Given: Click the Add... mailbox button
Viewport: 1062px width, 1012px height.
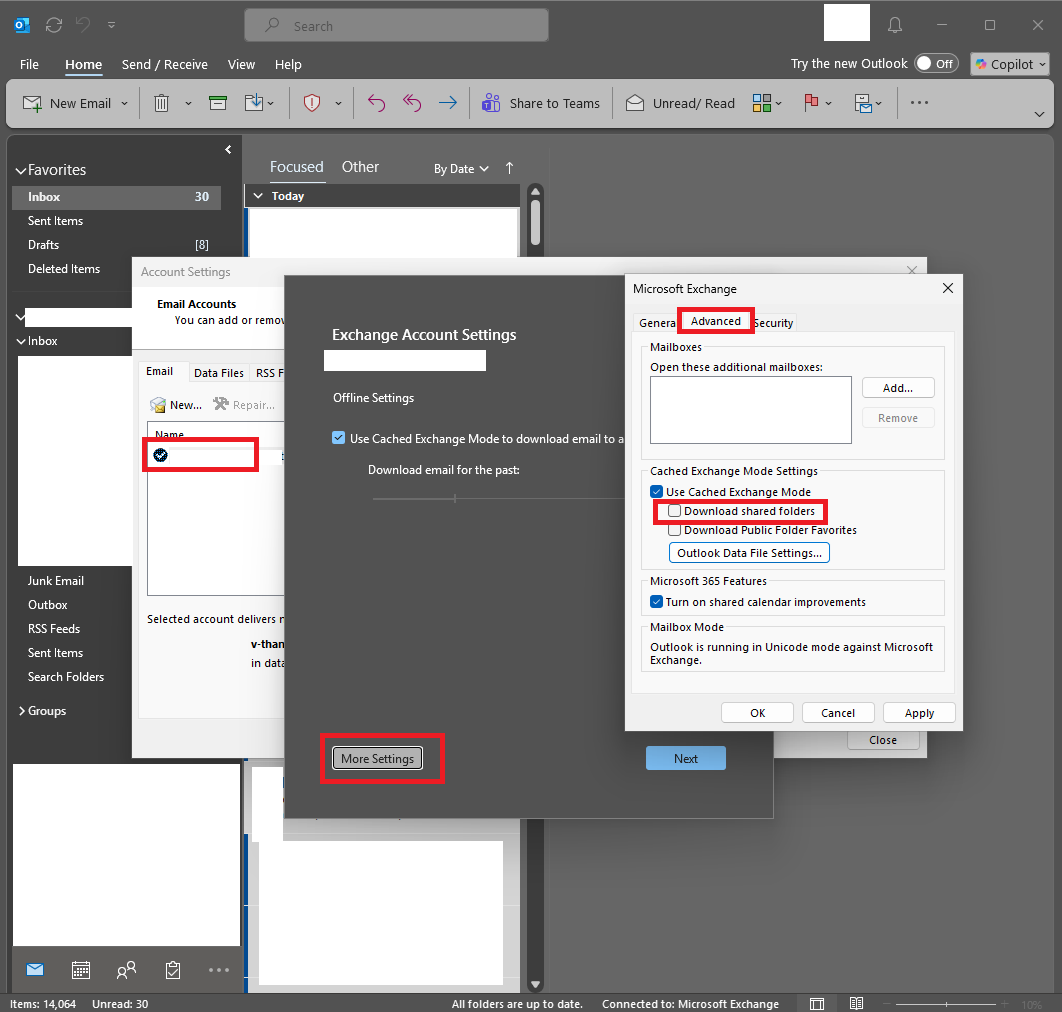Looking at the screenshot, I should (x=898, y=388).
